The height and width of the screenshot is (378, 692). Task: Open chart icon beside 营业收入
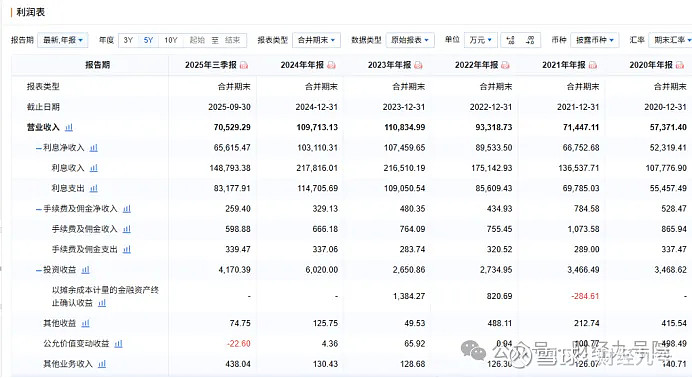click(x=69, y=127)
